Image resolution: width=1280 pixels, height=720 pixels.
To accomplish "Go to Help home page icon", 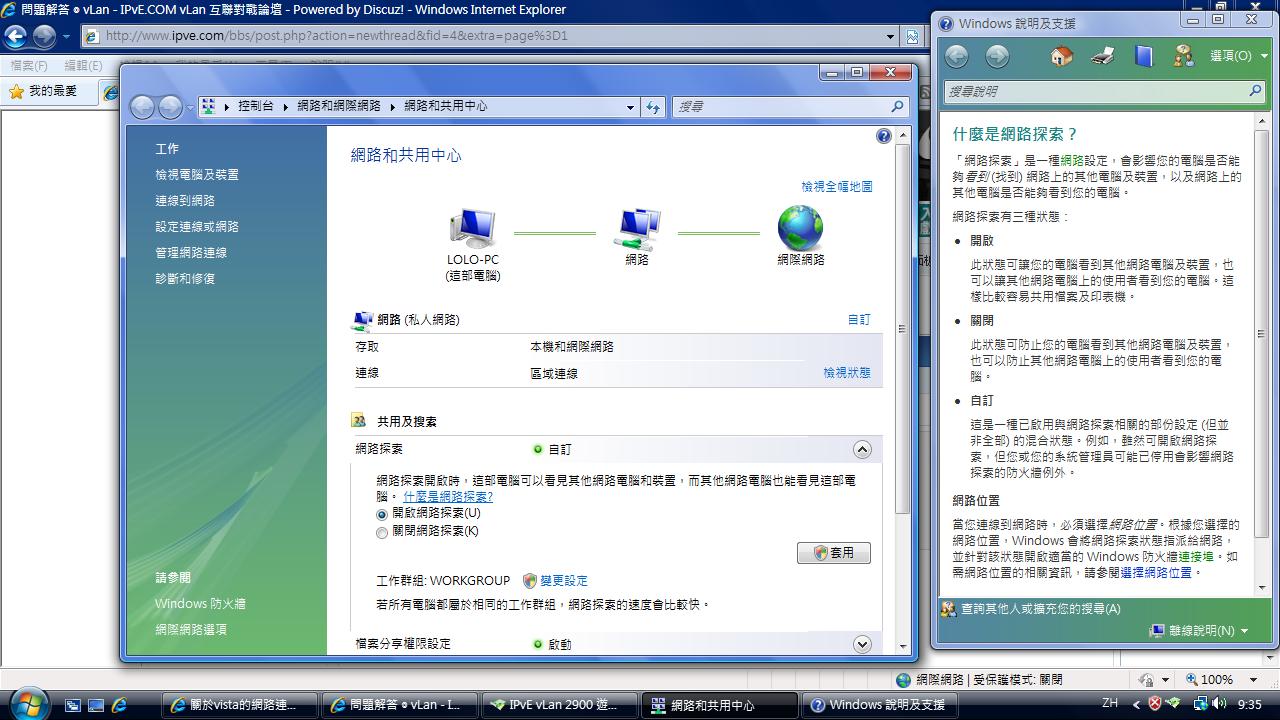I will (1062, 56).
